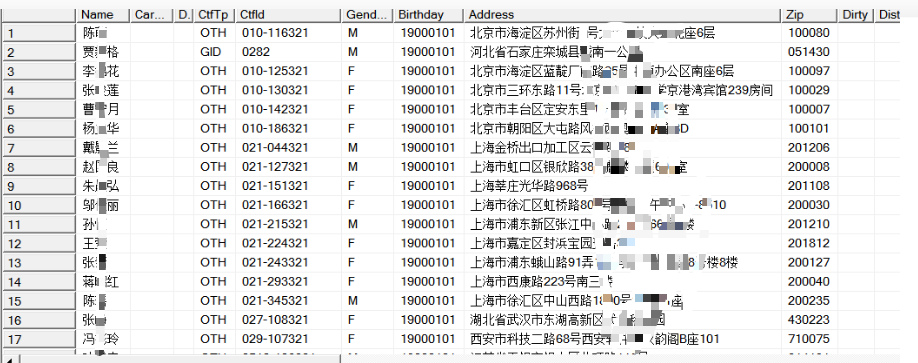Select the GID cell in row 2

(215, 53)
